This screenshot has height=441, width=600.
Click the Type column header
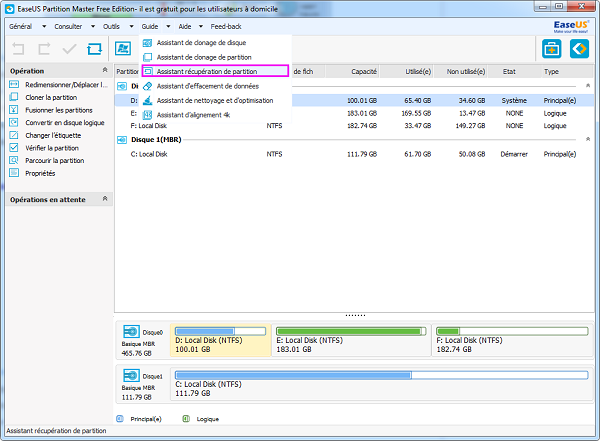[x=566, y=72]
